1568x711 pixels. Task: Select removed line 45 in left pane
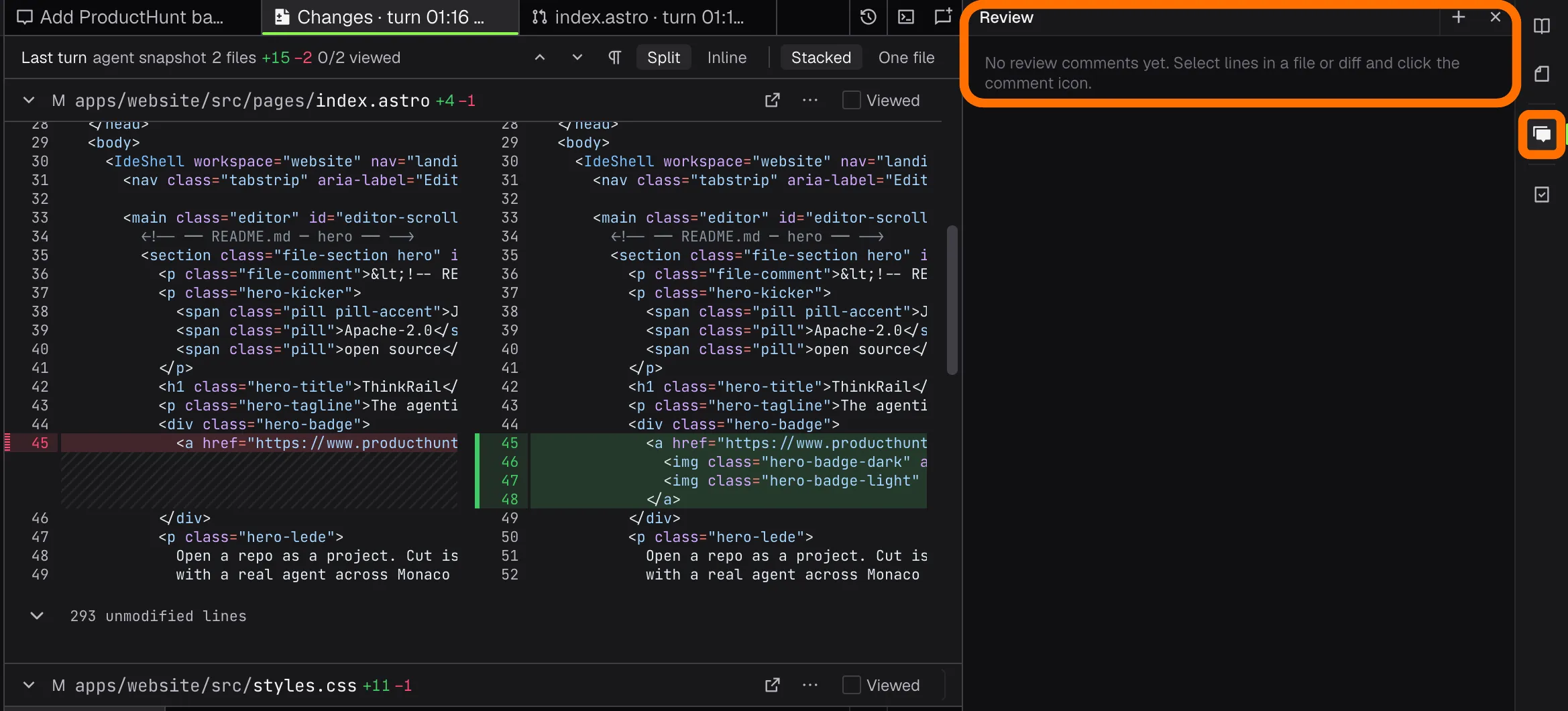pos(260,443)
